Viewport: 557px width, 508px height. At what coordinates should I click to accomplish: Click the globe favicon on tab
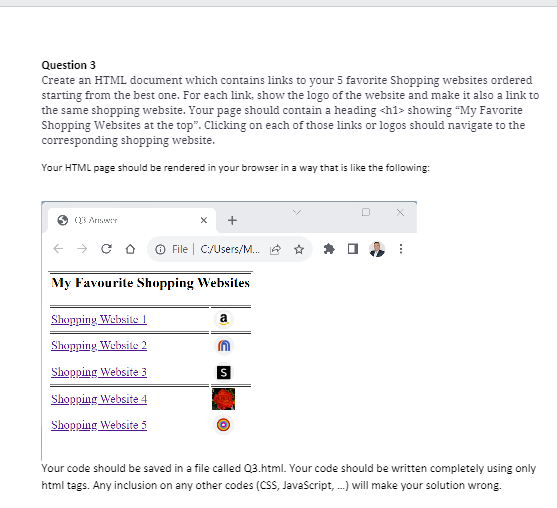(x=63, y=220)
